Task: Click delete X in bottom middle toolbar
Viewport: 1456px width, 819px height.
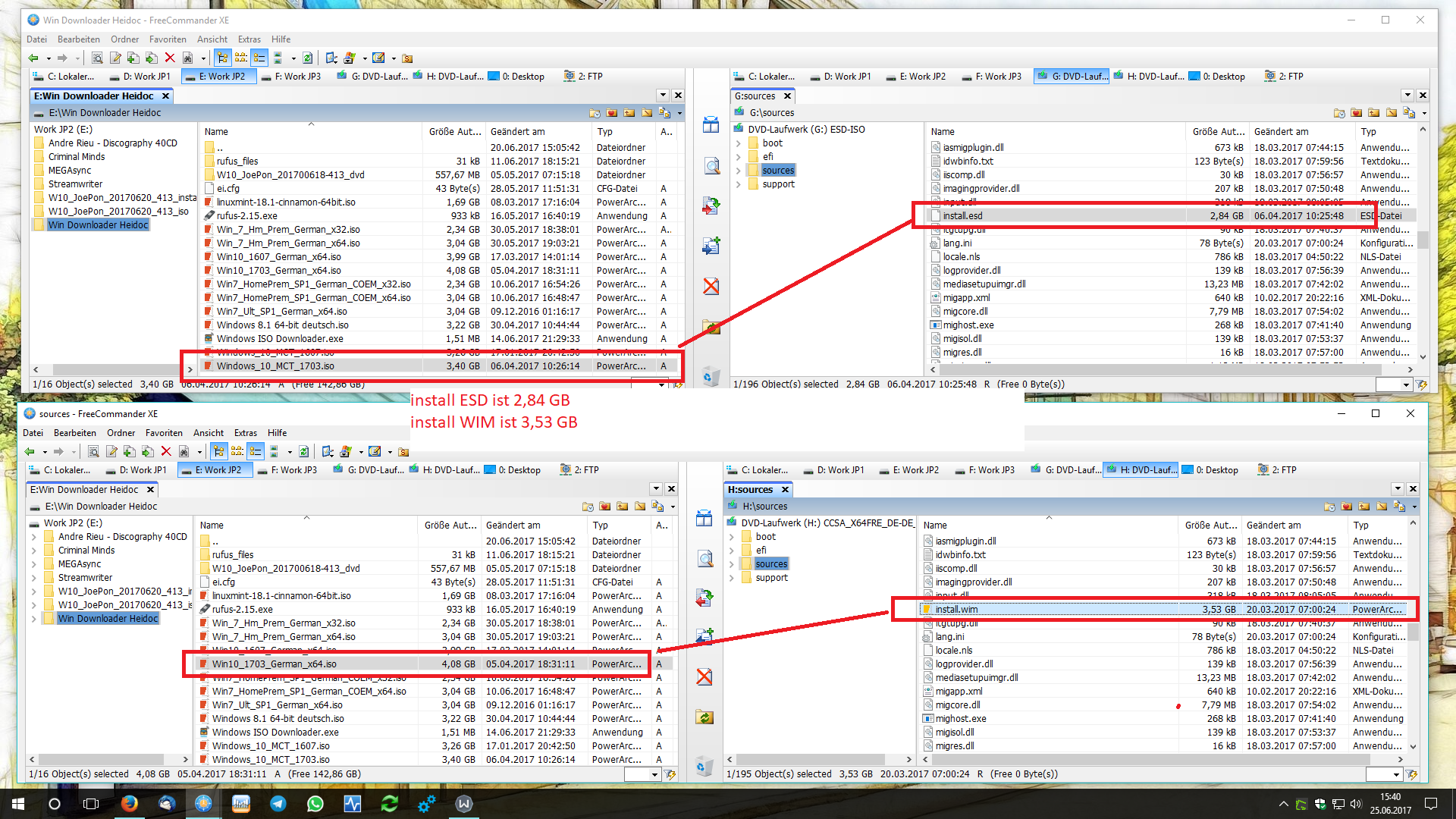Action: click(x=704, y=677)
